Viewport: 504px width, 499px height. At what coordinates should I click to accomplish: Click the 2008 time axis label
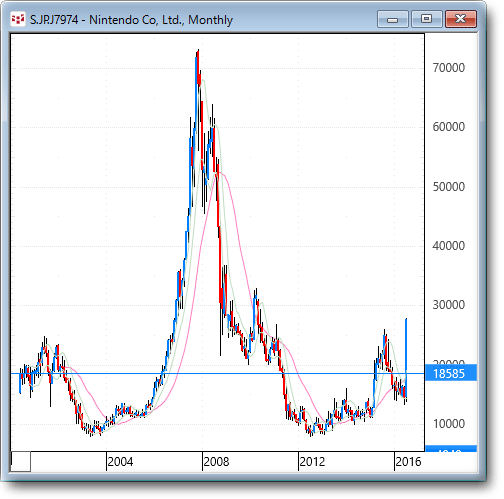tap(216, 462)
